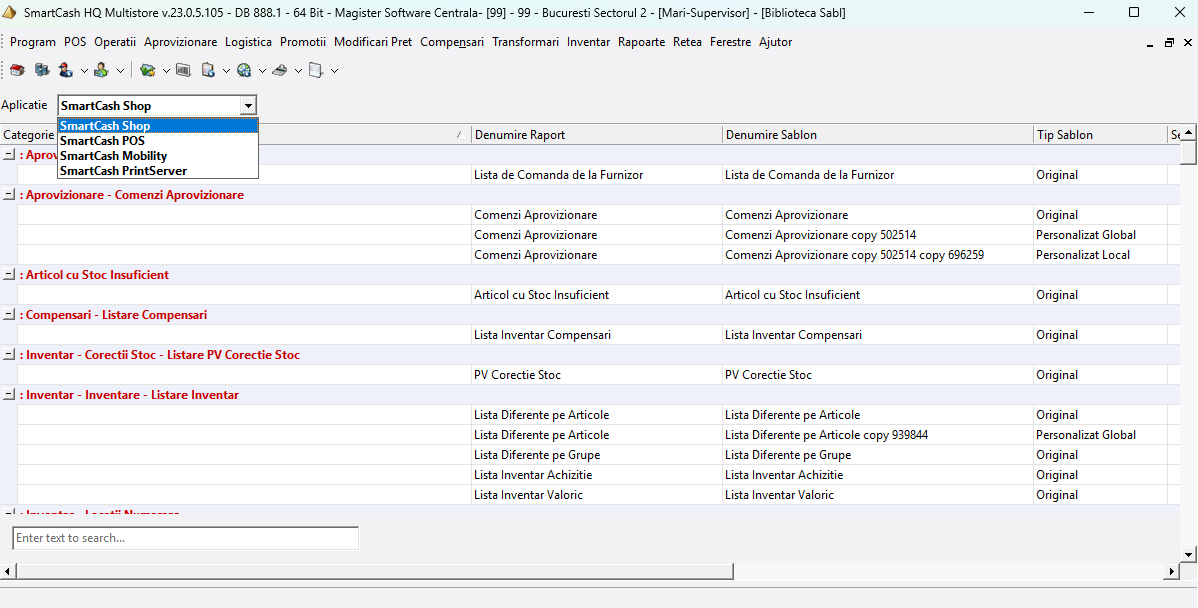Open the Ajutor menu

[775, 42]
